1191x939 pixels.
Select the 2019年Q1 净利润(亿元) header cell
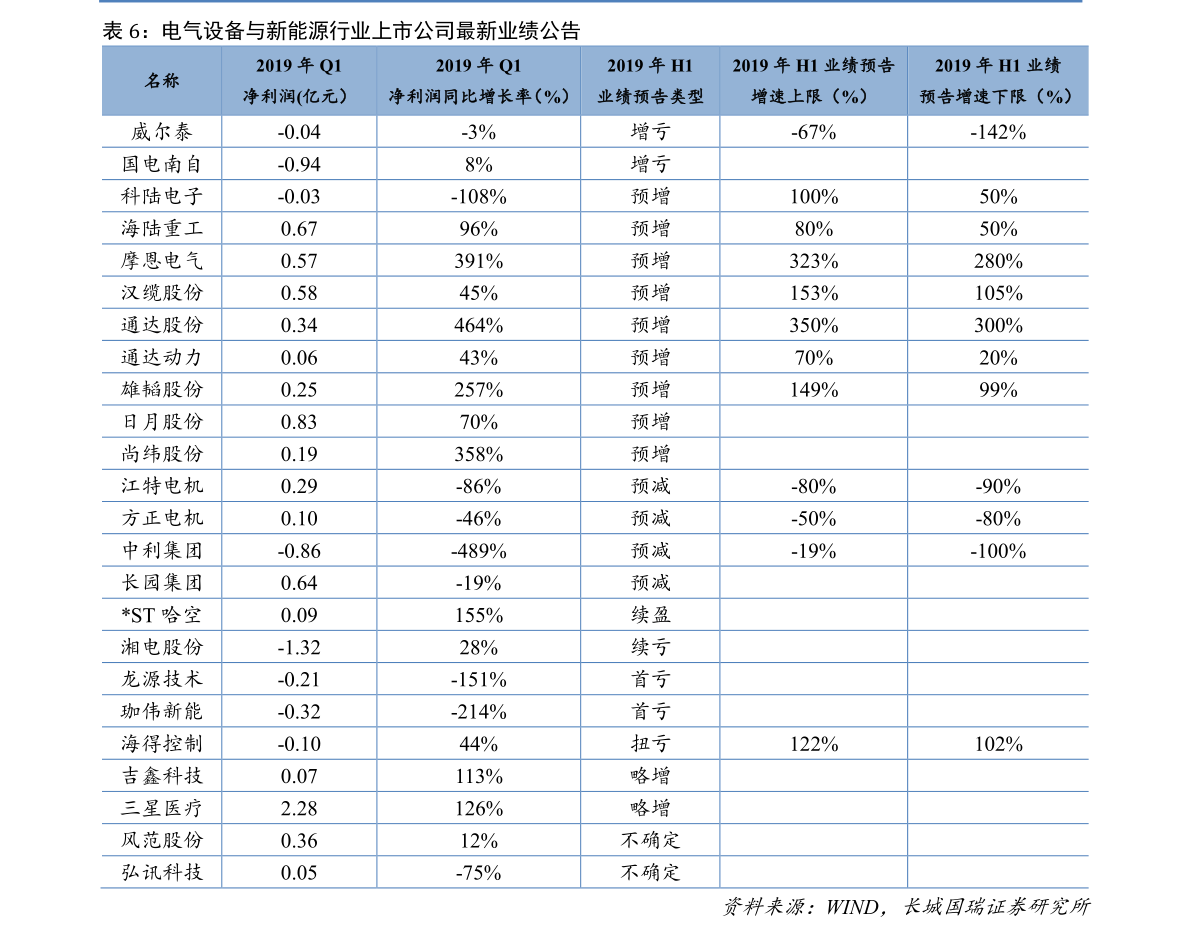[x=299, y=81]
